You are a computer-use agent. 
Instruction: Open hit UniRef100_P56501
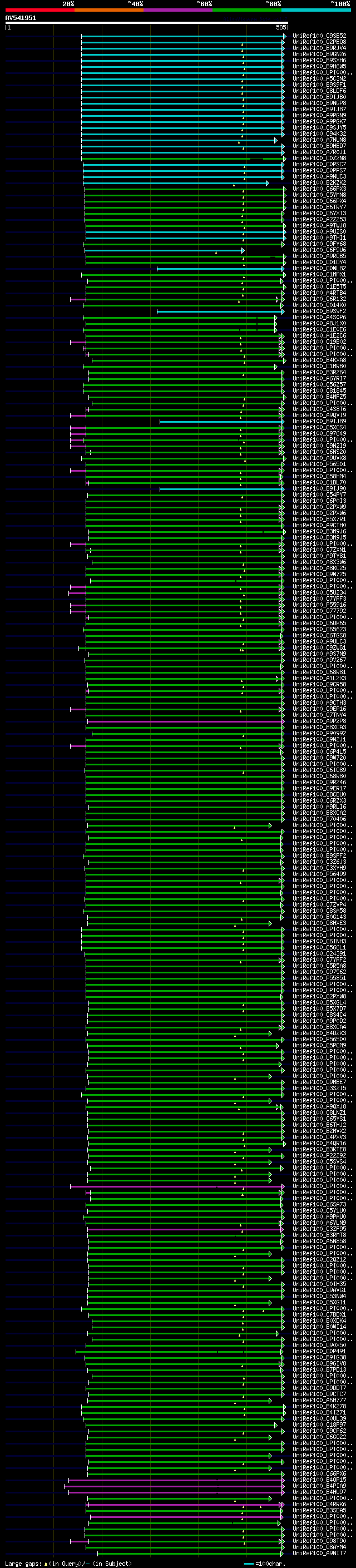319,464
